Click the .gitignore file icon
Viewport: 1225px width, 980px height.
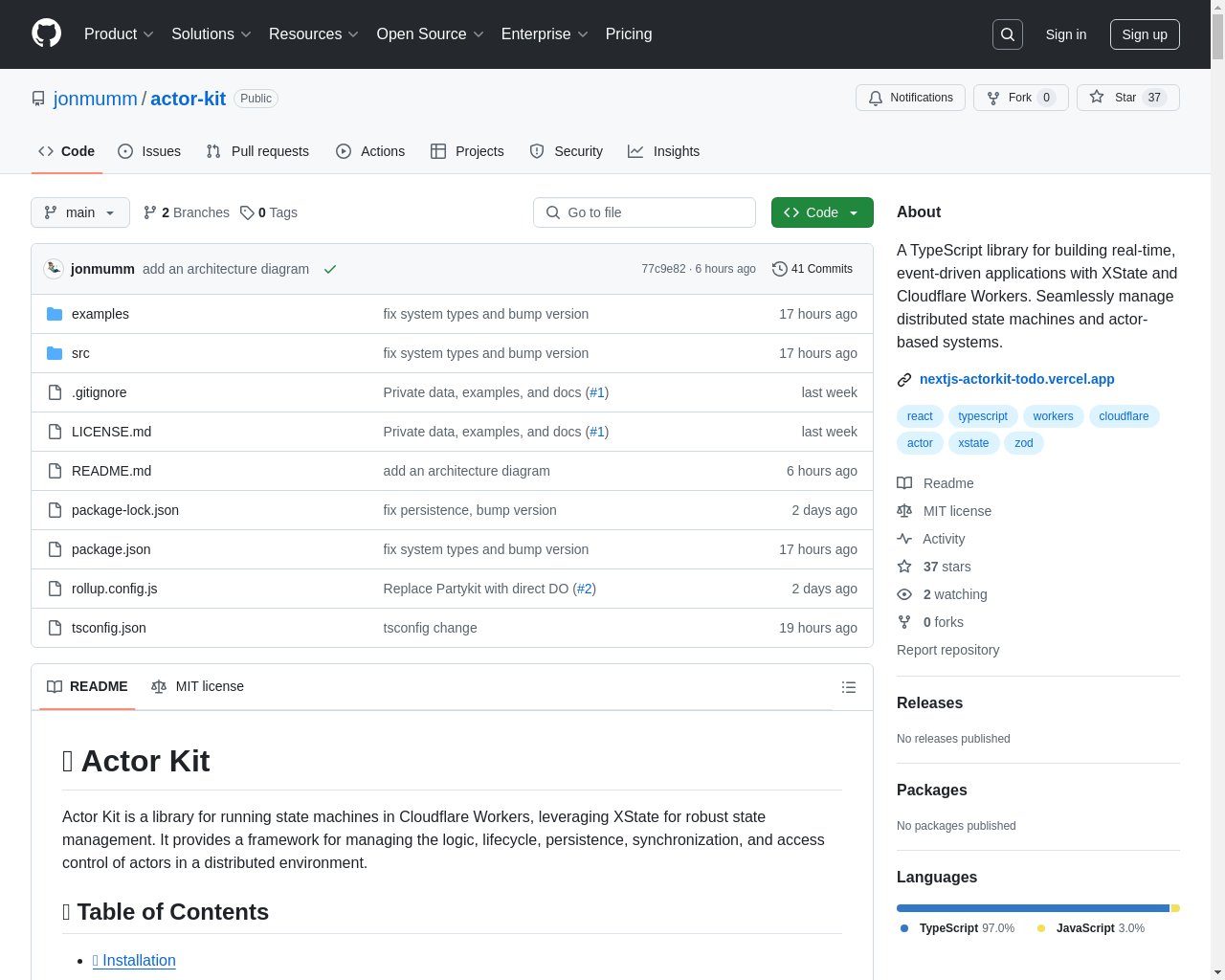55,392
